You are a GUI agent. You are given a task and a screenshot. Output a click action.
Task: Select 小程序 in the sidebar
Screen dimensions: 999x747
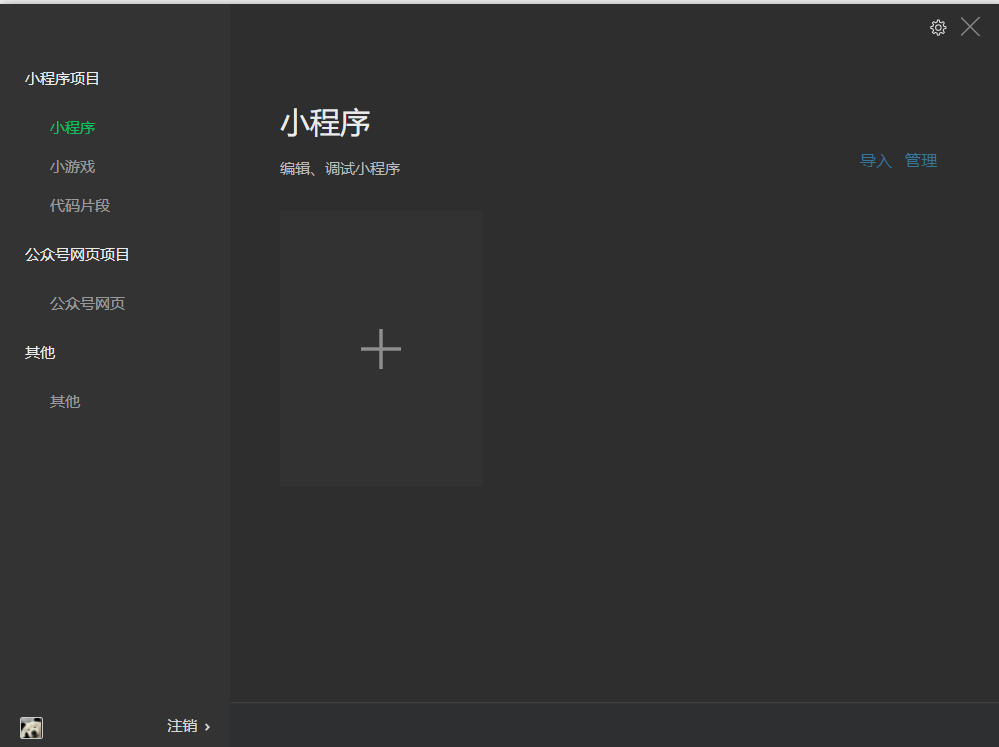[73, 127]
